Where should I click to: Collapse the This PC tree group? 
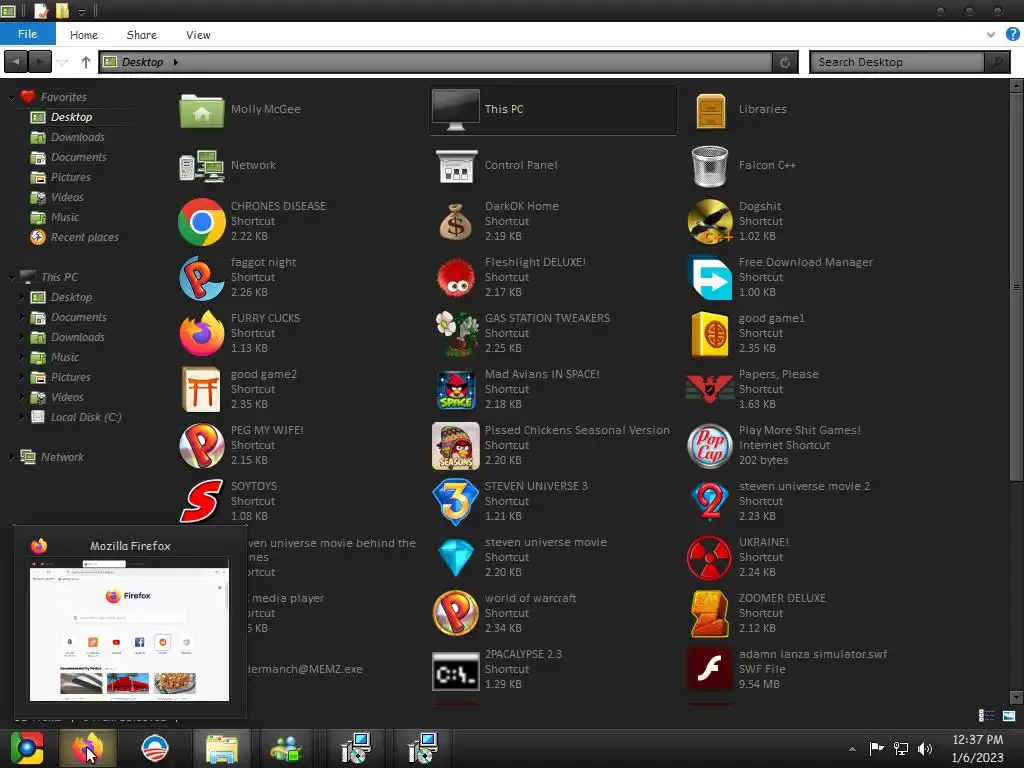tap(11, 278)
